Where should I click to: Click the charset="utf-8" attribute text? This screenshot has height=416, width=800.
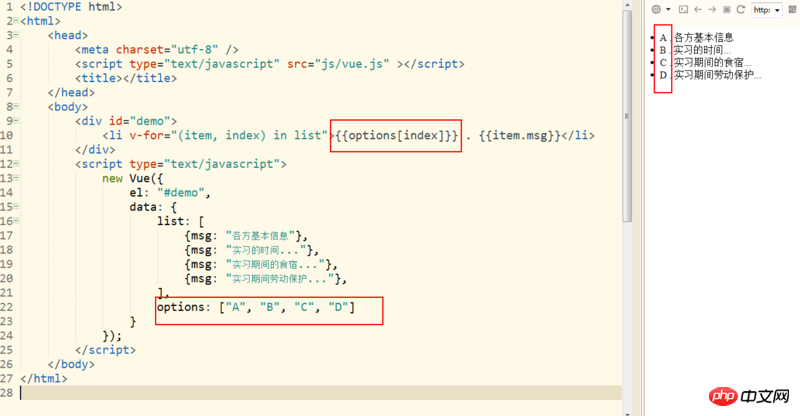[167, 50]
